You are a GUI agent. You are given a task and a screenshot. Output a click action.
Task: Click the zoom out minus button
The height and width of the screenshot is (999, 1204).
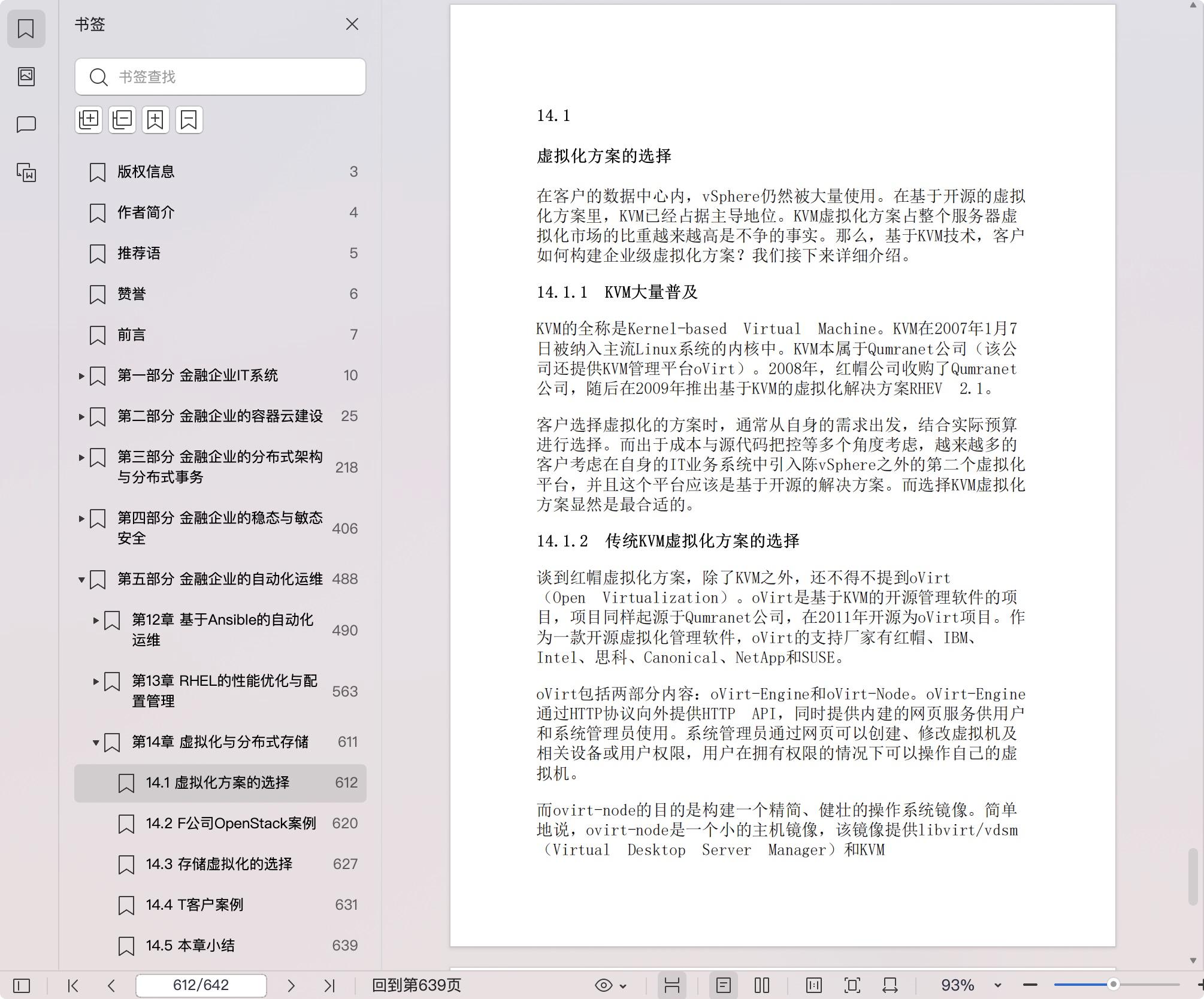1030,985
